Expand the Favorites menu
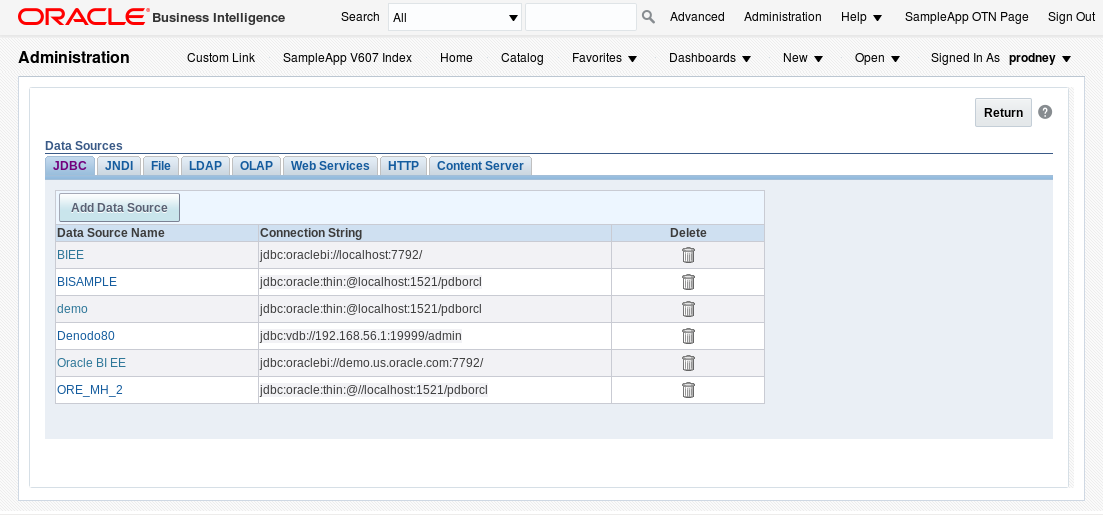 [604, 58]
